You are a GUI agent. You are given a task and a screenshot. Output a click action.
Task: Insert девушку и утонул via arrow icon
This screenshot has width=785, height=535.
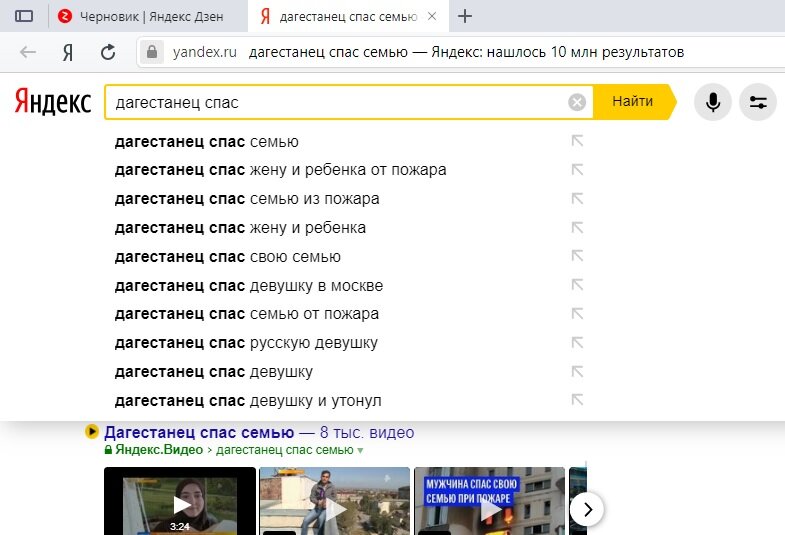click(x=577, y=400)
